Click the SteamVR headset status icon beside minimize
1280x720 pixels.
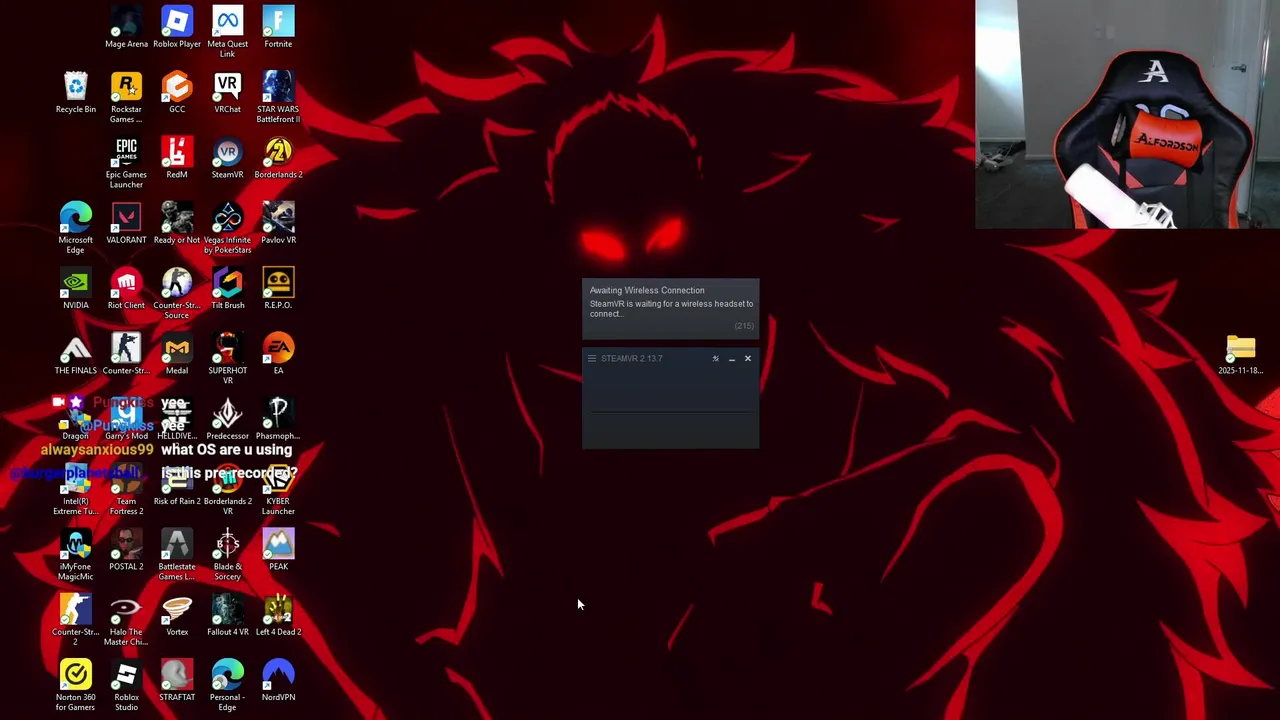(715, 358)
